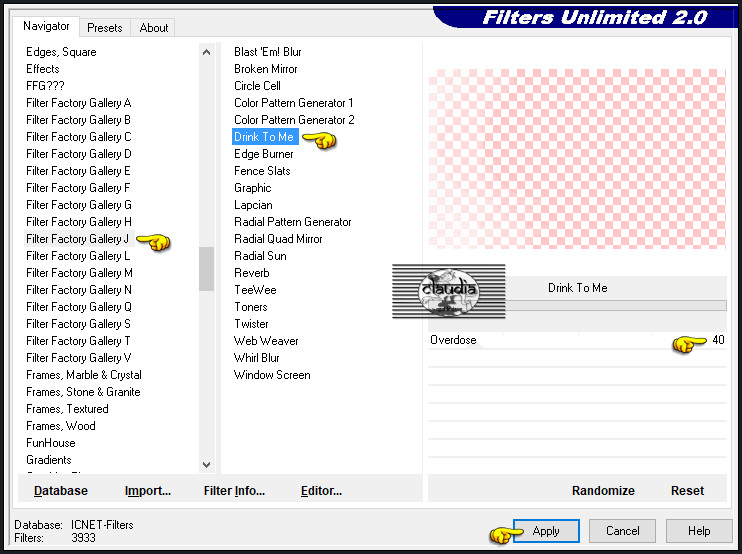
Task: Select the FunHouse category
Action: [51, 443]
